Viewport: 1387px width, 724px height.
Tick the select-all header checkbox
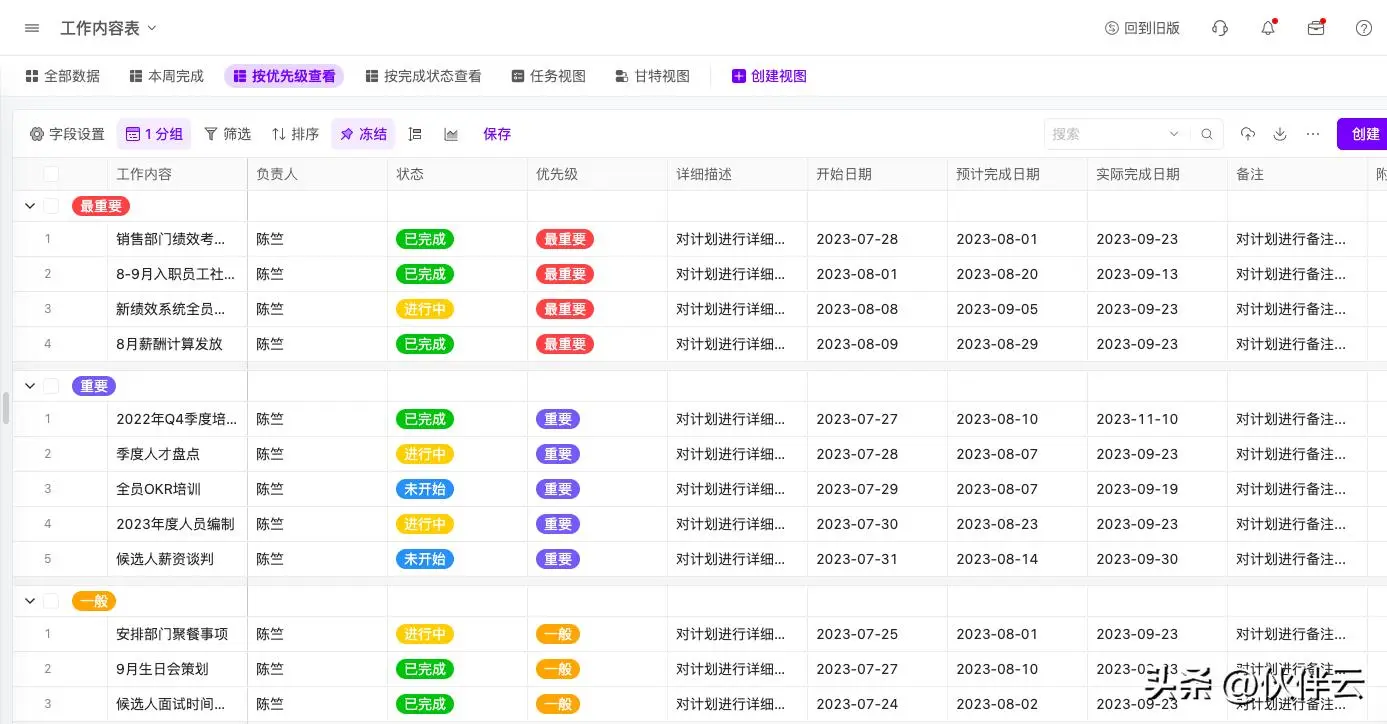51,174
